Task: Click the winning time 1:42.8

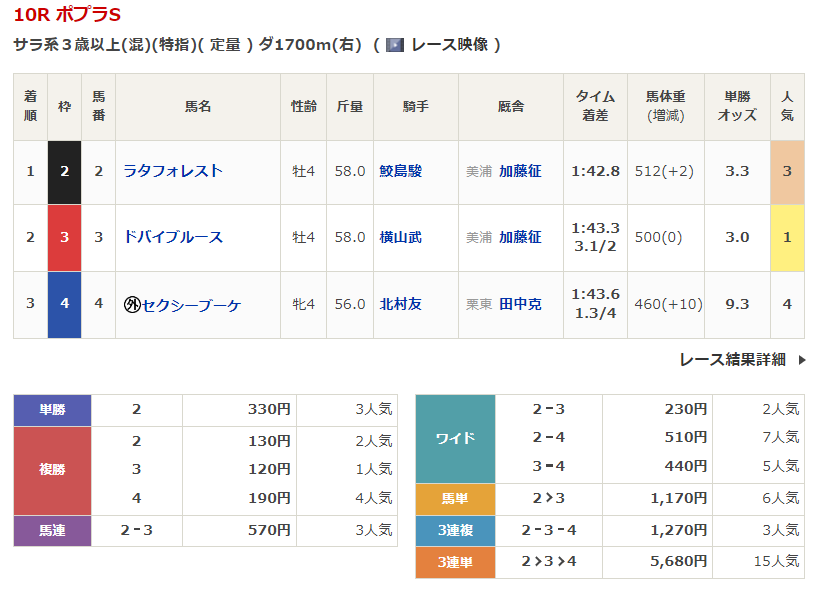Action: (595, 171)
